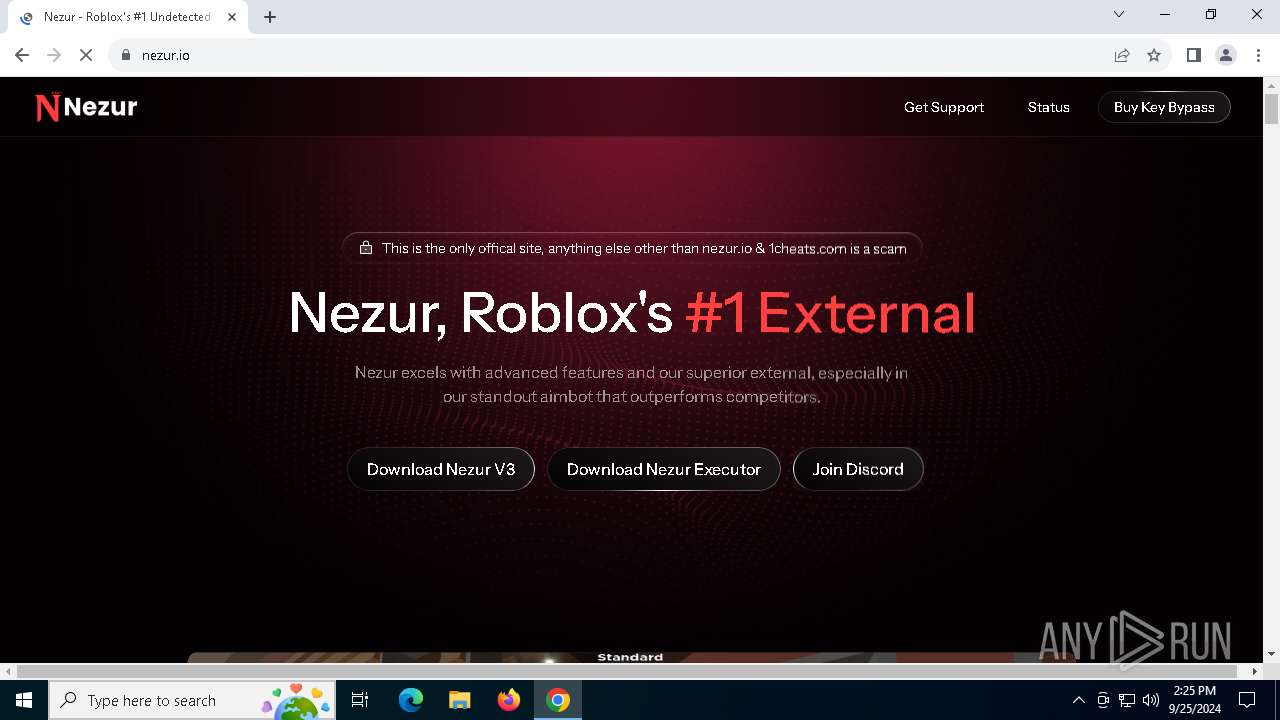Open the volume tray icon
Image resolution: width=1280 pixels, height=720 pixels.
coord(1151,700)
